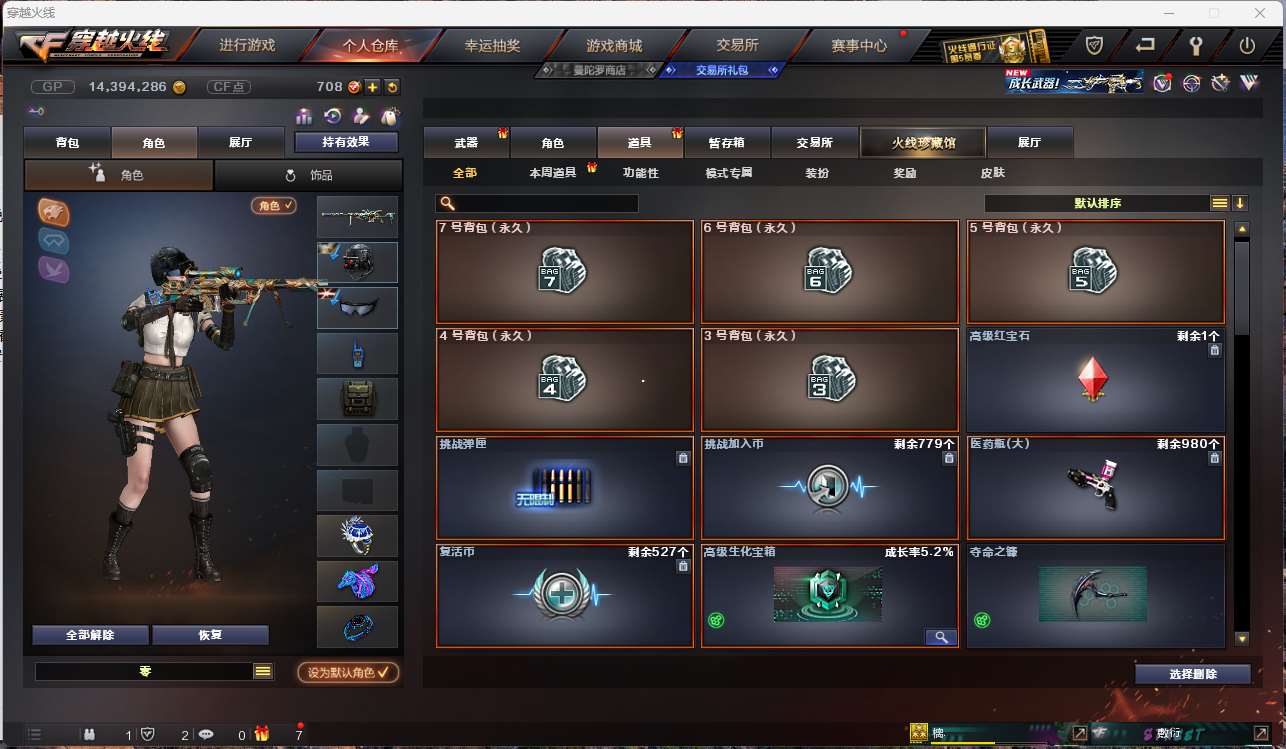The width and height of the screenshot is (1286, 749).
Task: Toggle sort order arrow beside 默认排序
Action: (x=1240, y=203)
